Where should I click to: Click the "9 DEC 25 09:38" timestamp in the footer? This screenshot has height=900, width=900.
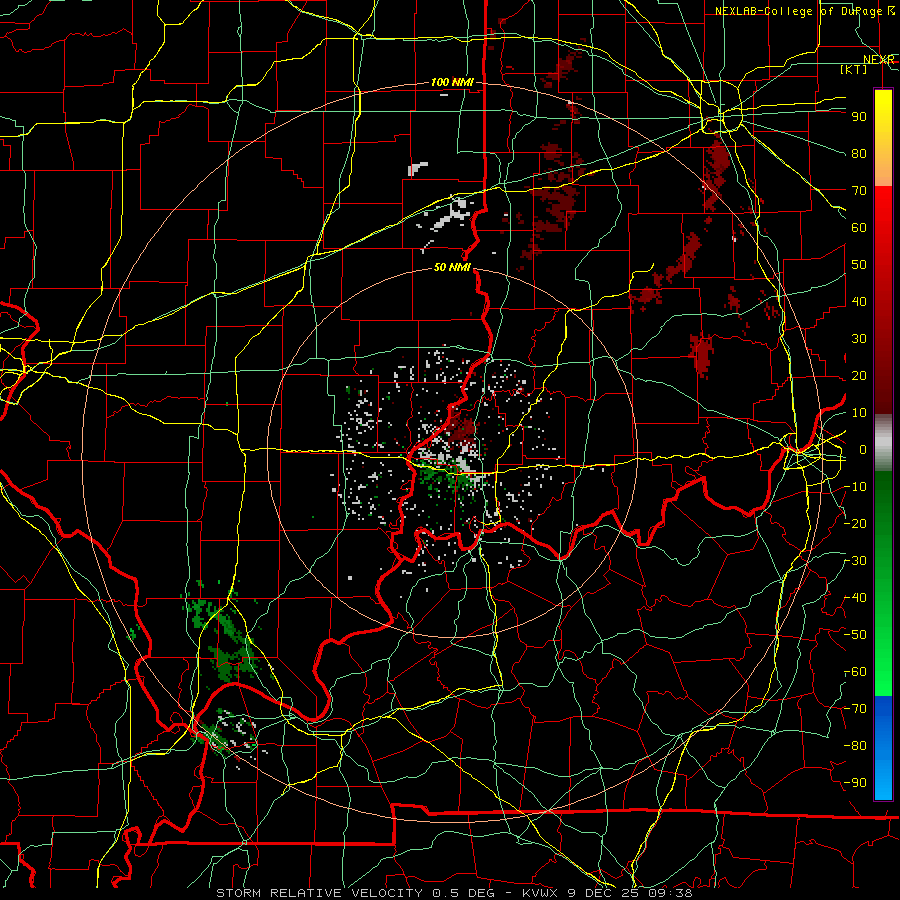[x=630, y=893]
